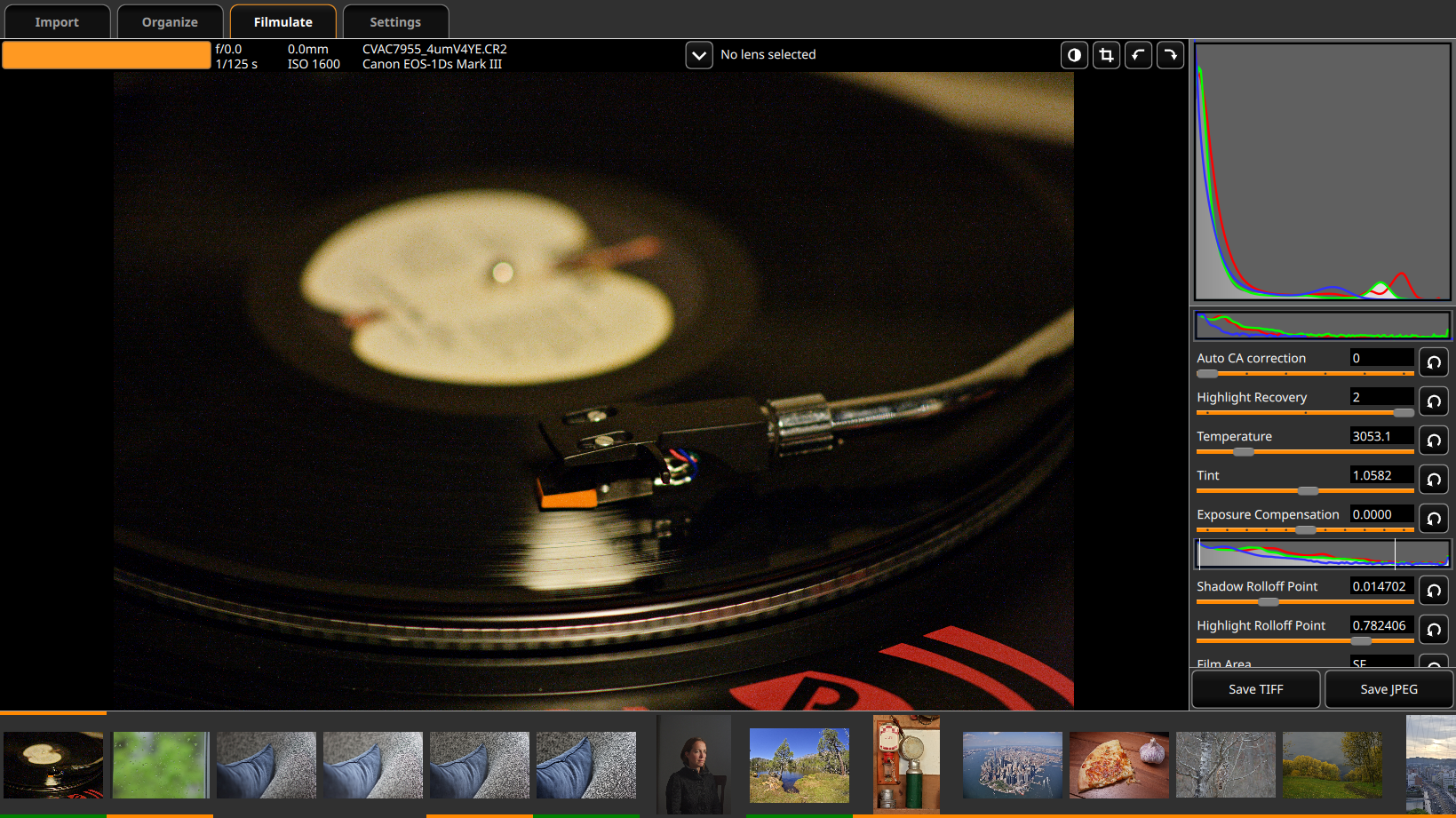1456x818 pixels.
Task: Click the main RGB histogram
Action: [x=1323, y=171]
